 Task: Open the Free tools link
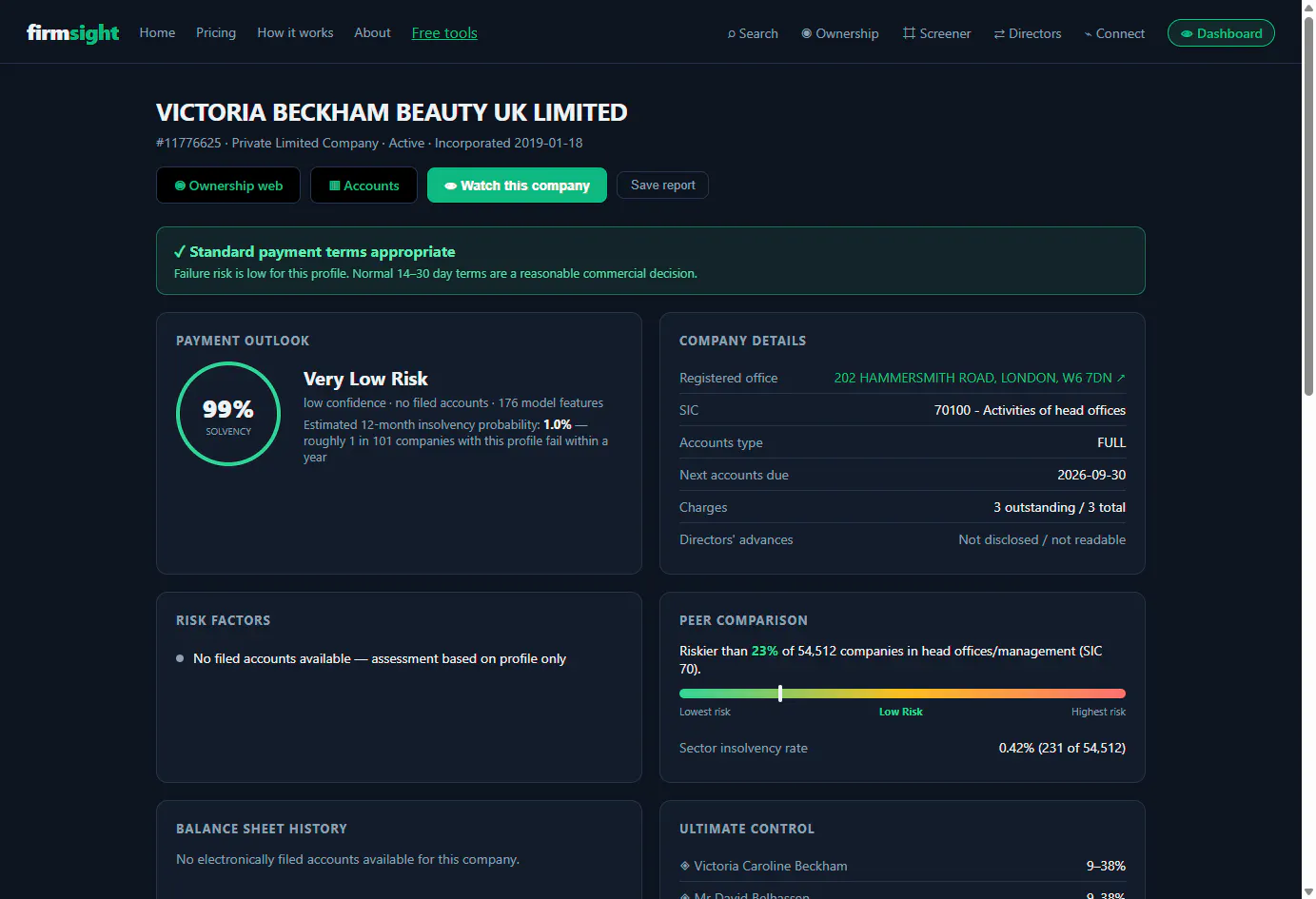tap(444, 33)
